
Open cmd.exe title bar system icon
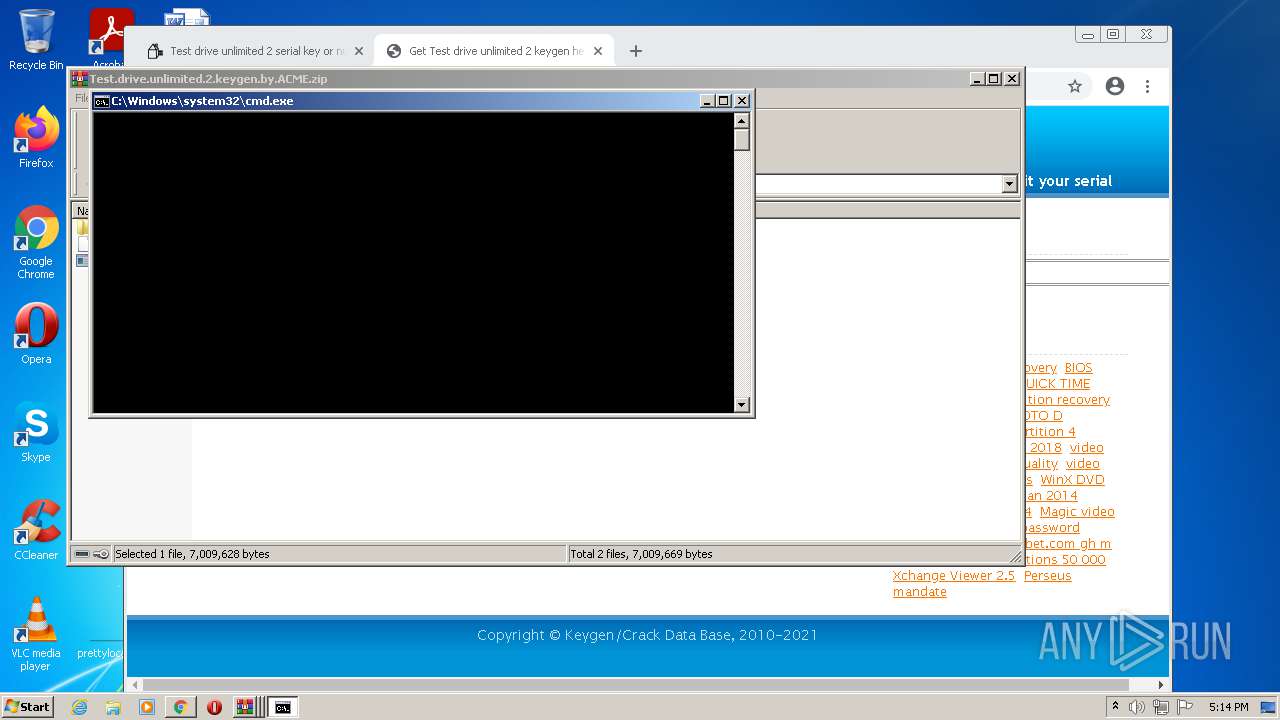101,101
